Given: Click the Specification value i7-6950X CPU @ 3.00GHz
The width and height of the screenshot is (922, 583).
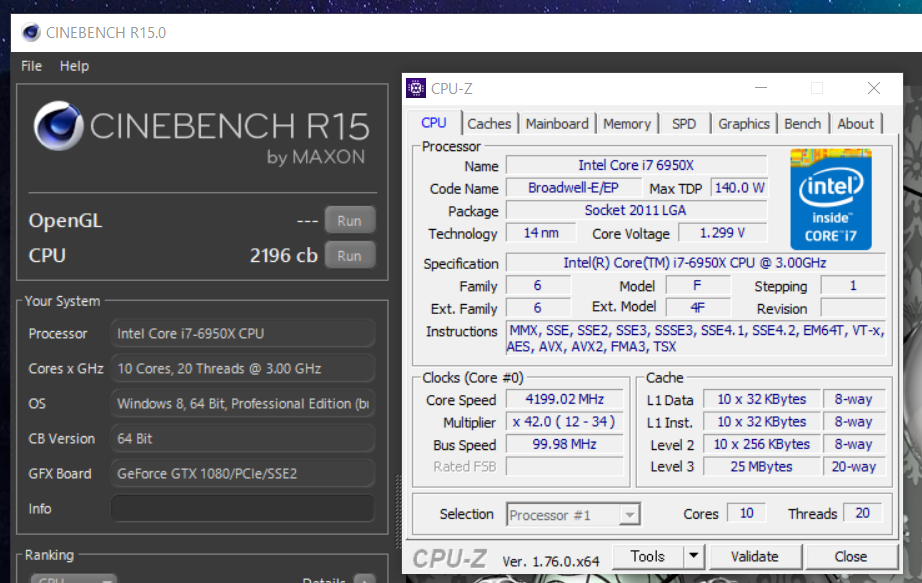Looking at the screenshot, I should point(695,262).
